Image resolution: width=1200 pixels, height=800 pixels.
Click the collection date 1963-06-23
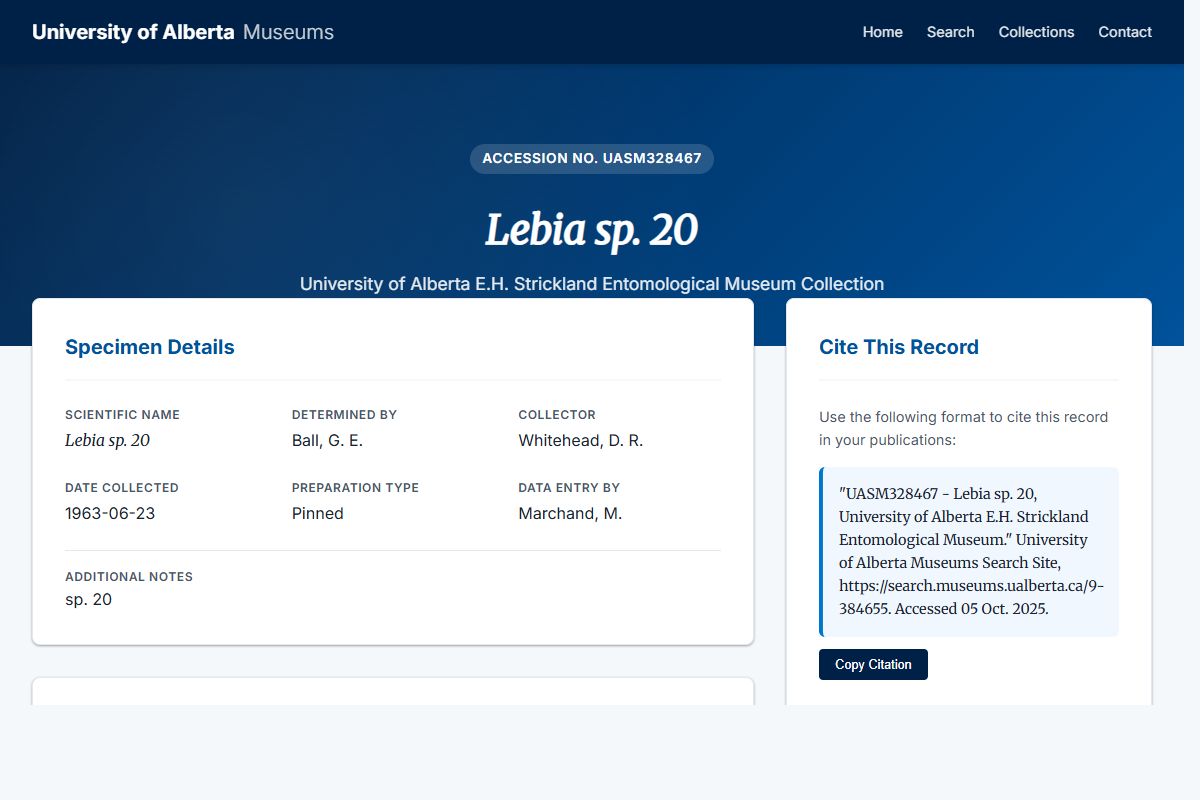[x=110, y=513]
